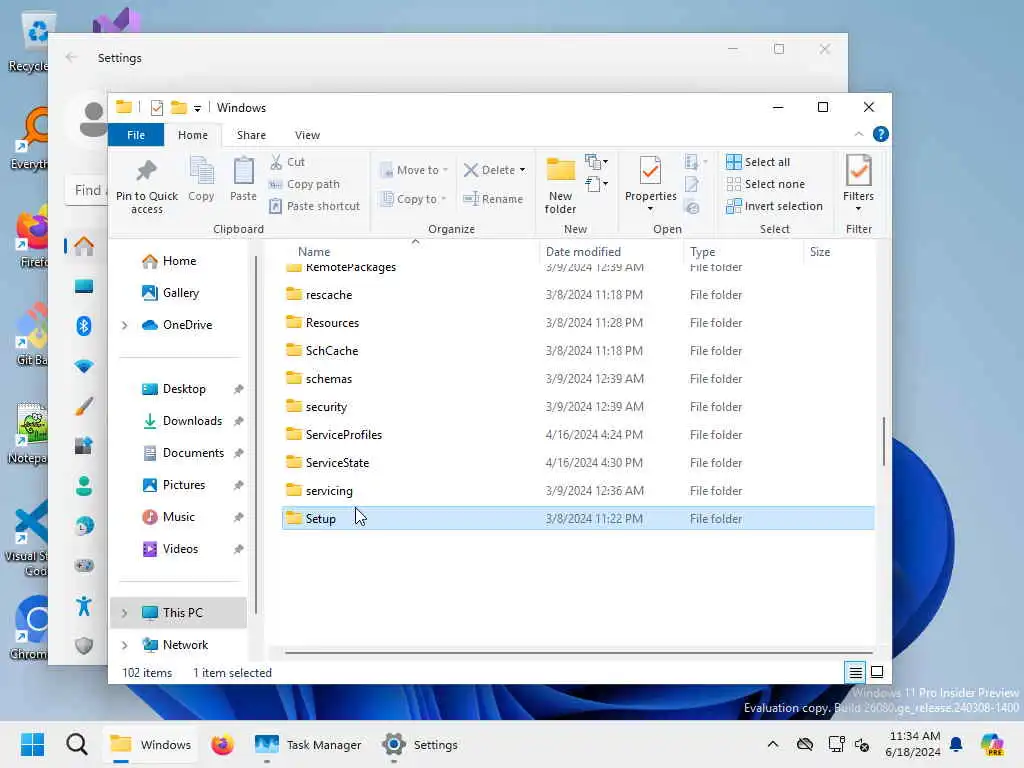Open the New item dropdown icon

click(597, 161)
